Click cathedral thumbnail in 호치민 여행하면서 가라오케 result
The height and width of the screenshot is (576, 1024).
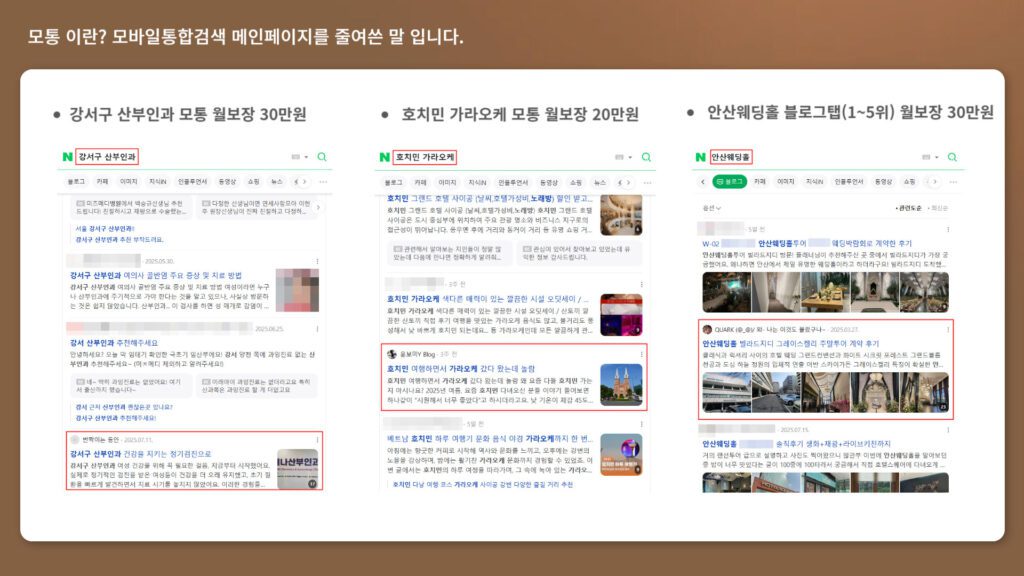click(x=621, y=383)
